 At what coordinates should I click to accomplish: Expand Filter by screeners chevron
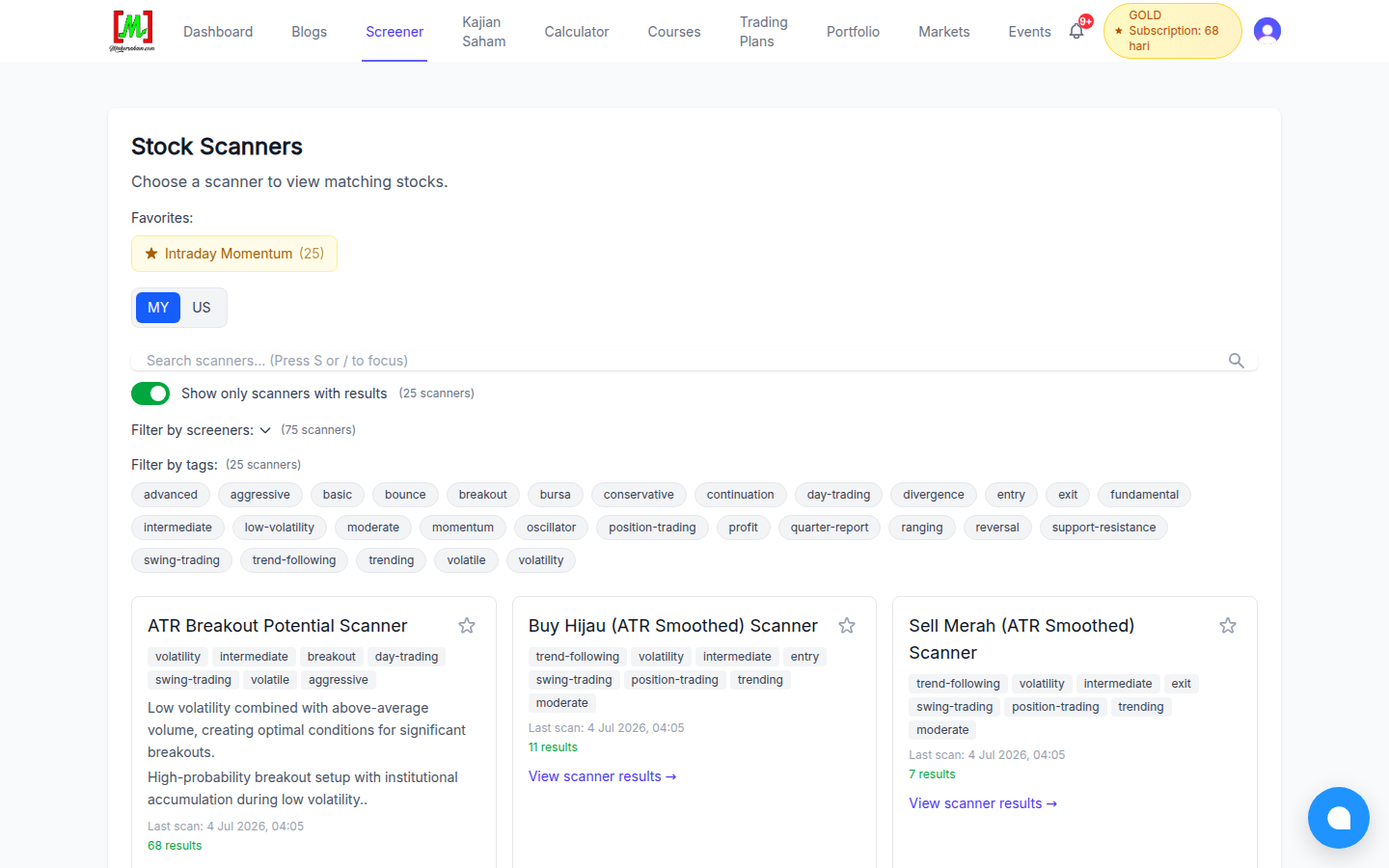pos(265,430)
